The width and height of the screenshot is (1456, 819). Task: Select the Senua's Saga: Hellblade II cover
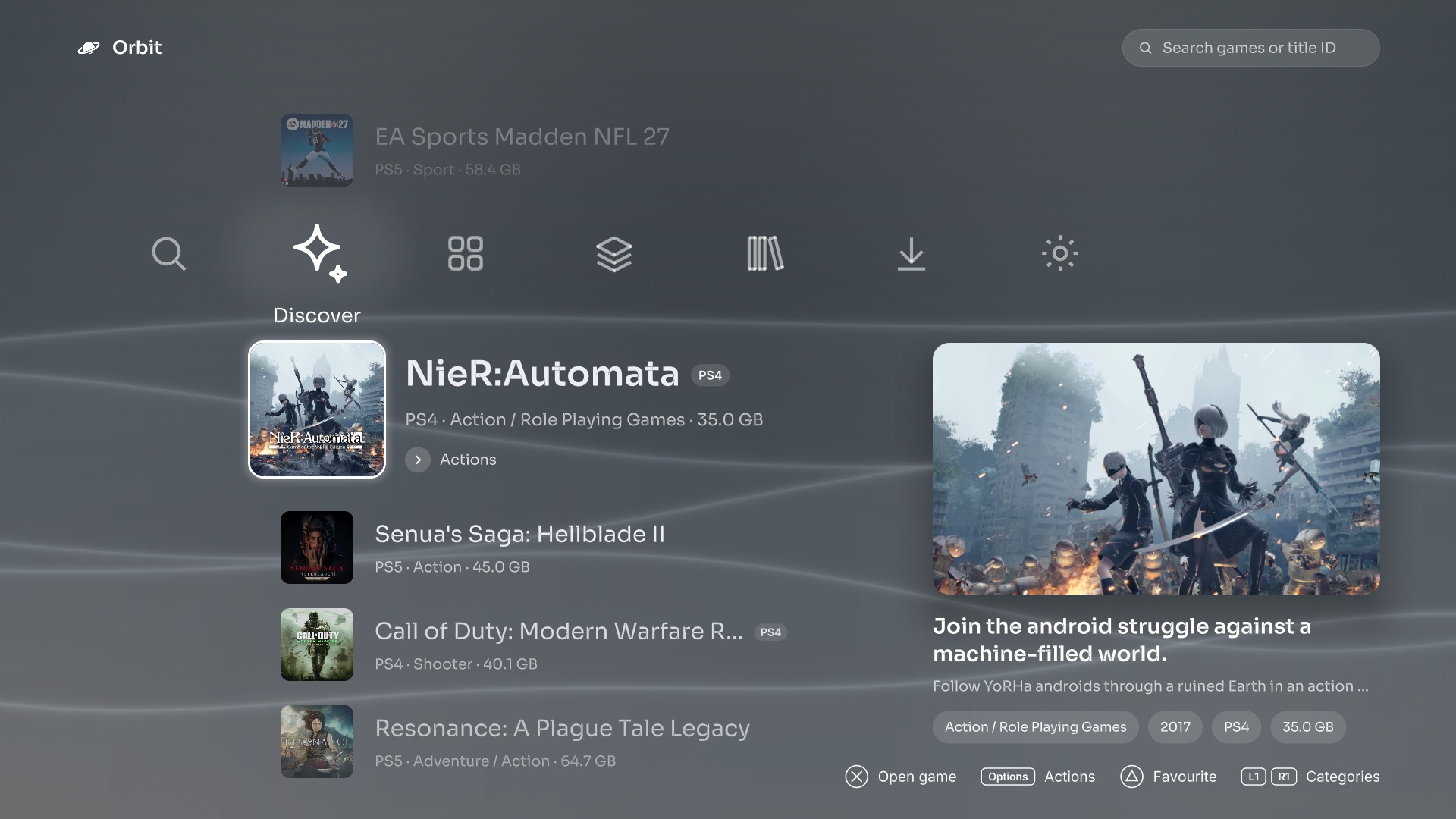317,548
